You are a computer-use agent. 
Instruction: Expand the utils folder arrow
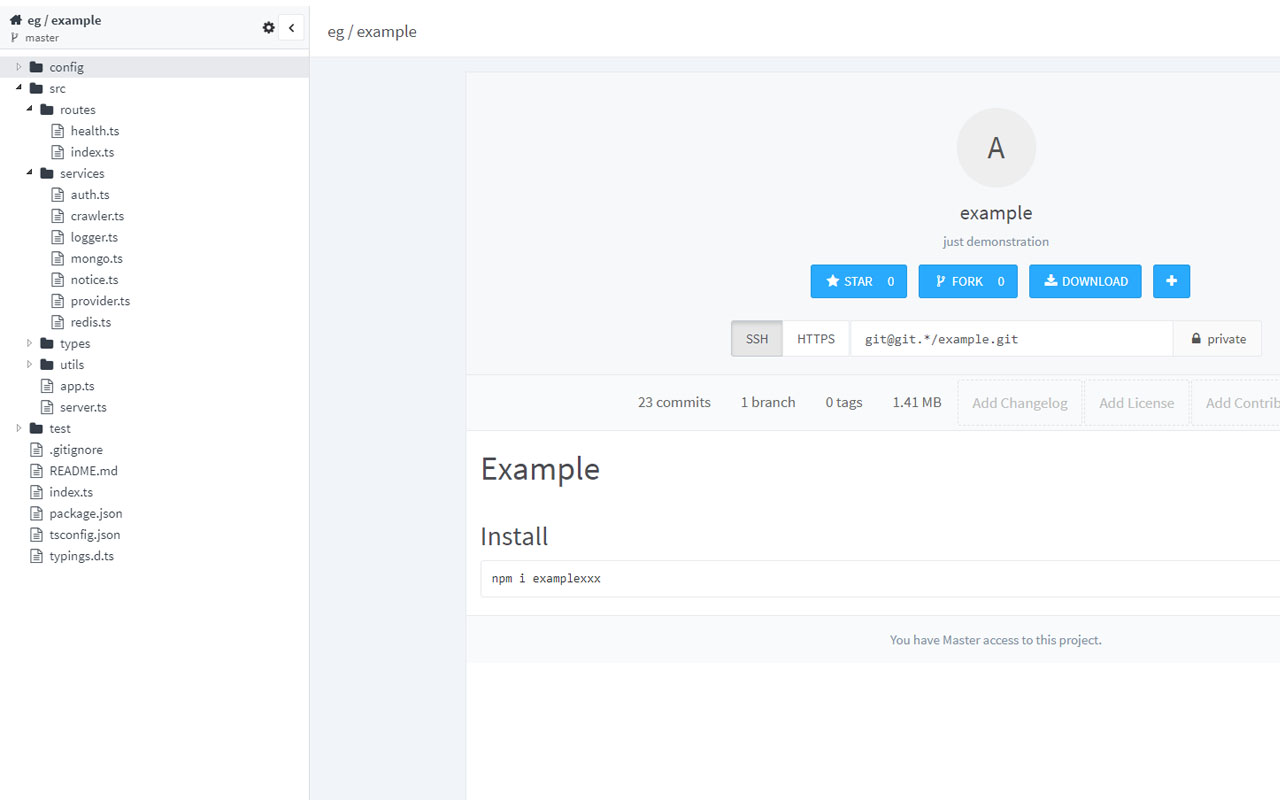point(29,364)
